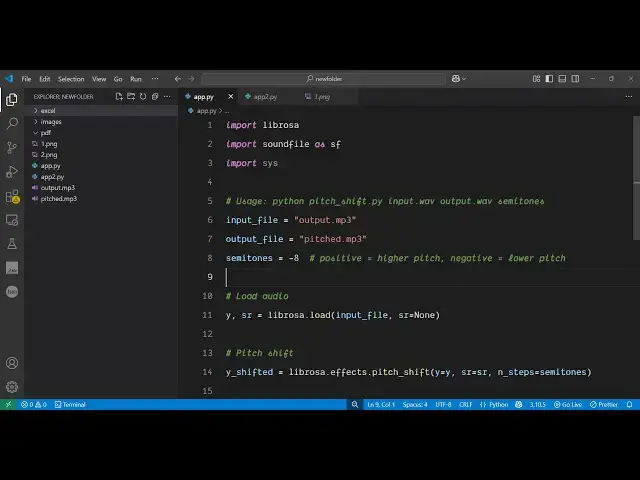Toggle the primary side bar

coord(549,79)
